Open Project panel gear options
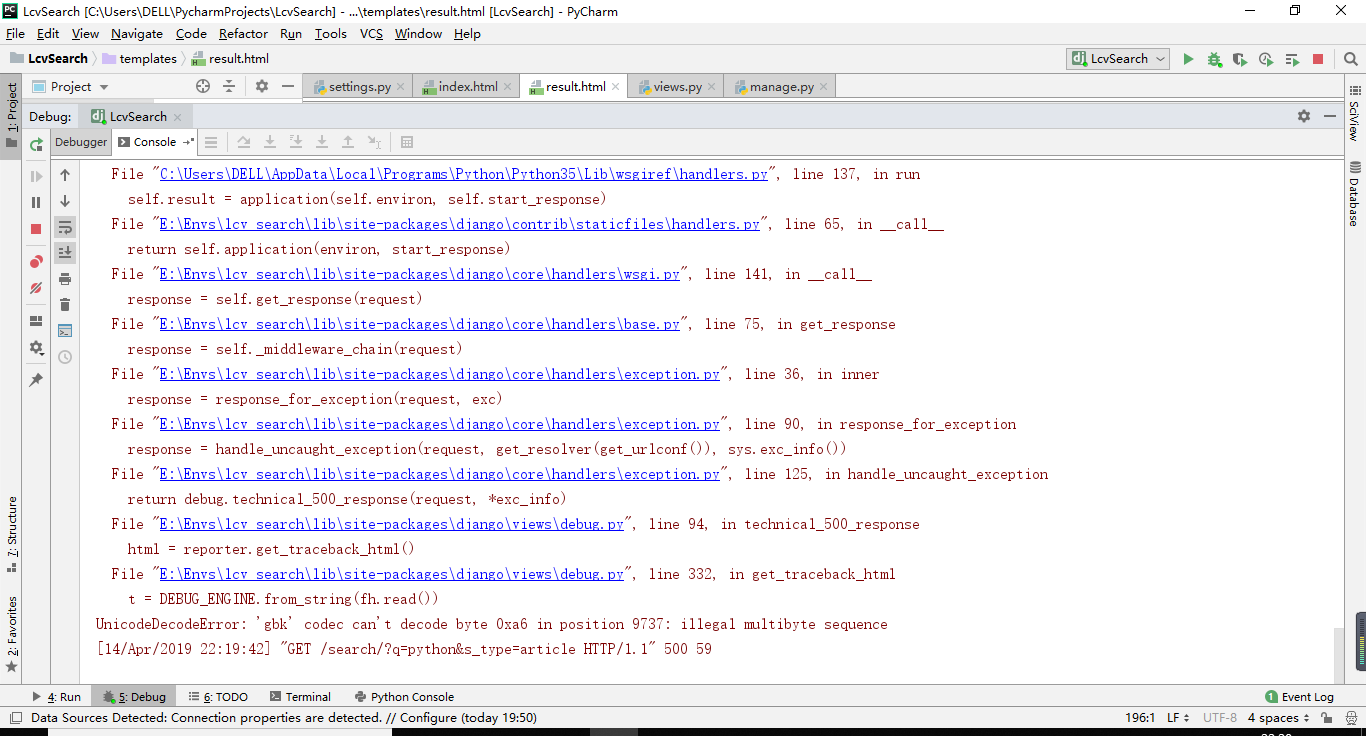This screenshot has width=1366, height=736. [x=262, y=87]
